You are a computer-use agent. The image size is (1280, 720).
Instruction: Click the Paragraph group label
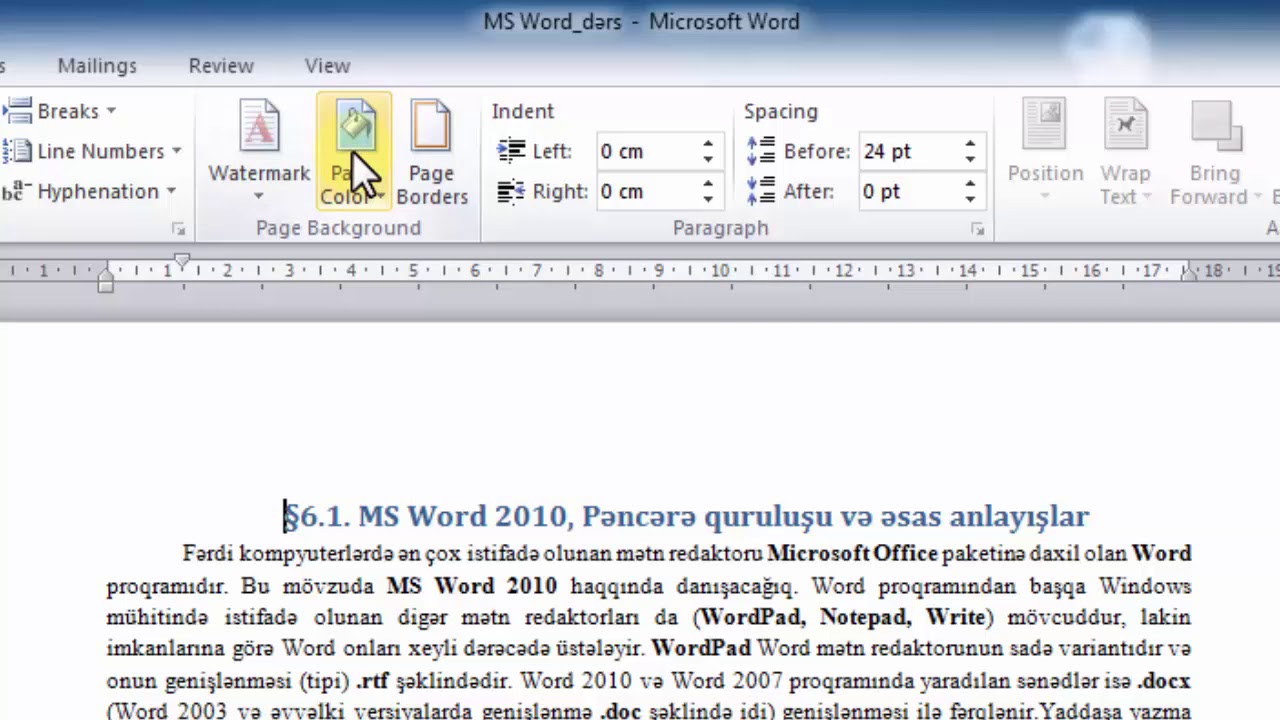click(x=720, y=228)
